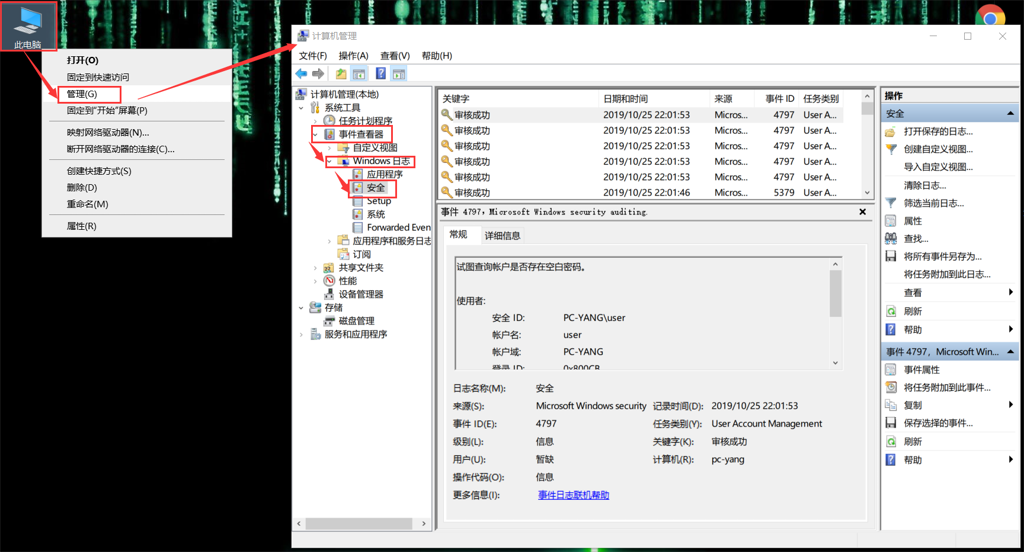
Task: Collapse the 系统工具 tree node
Action: (x=301, y=108)
